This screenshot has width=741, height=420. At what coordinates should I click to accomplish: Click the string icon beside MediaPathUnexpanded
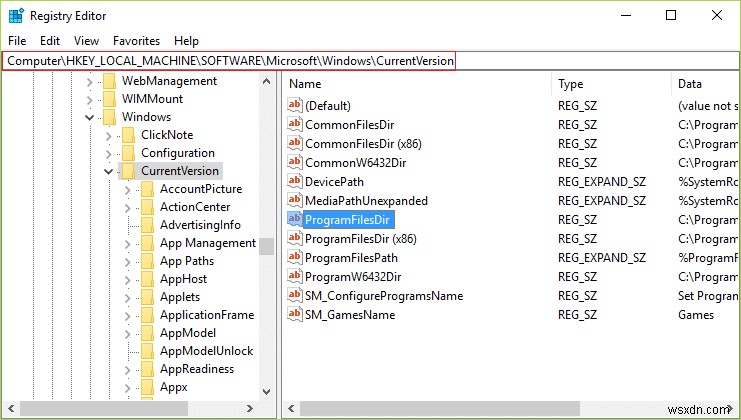click(x=294, y=200)
